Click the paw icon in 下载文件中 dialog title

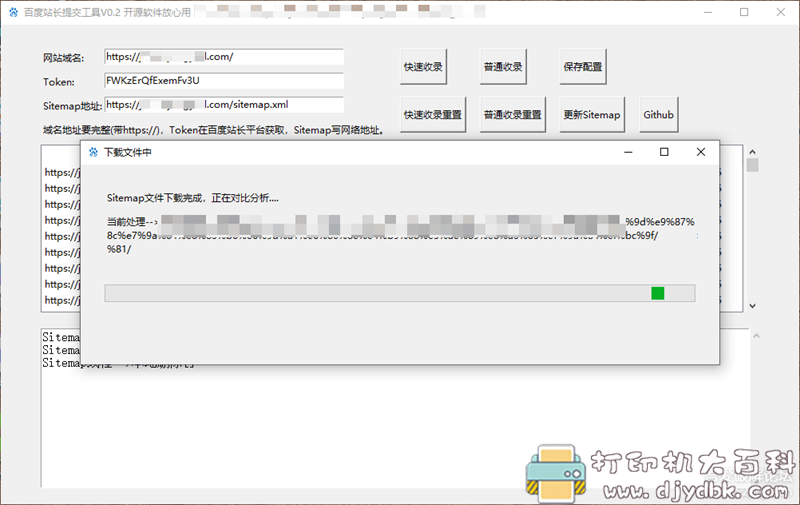93,152
